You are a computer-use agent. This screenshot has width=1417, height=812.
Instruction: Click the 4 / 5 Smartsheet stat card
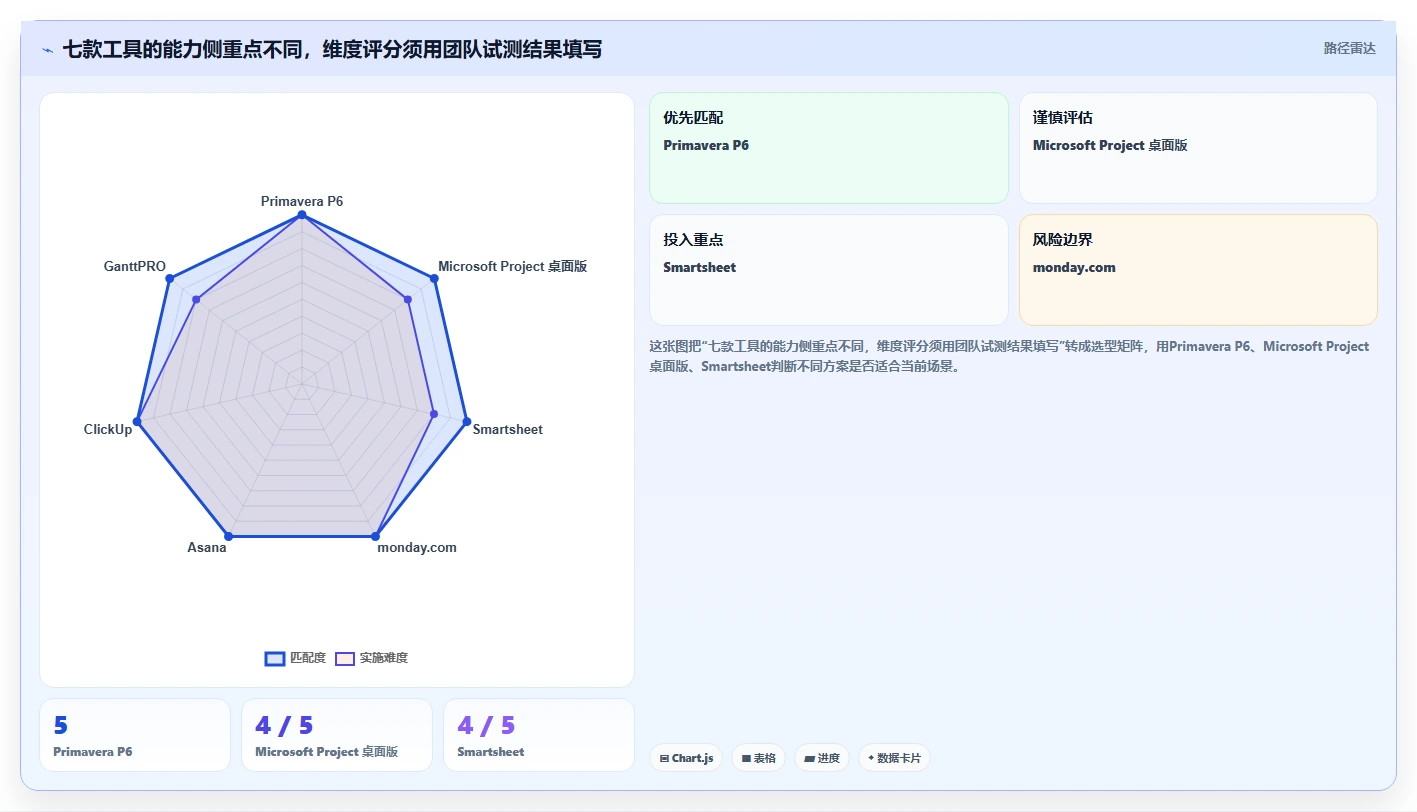(539, 735)
